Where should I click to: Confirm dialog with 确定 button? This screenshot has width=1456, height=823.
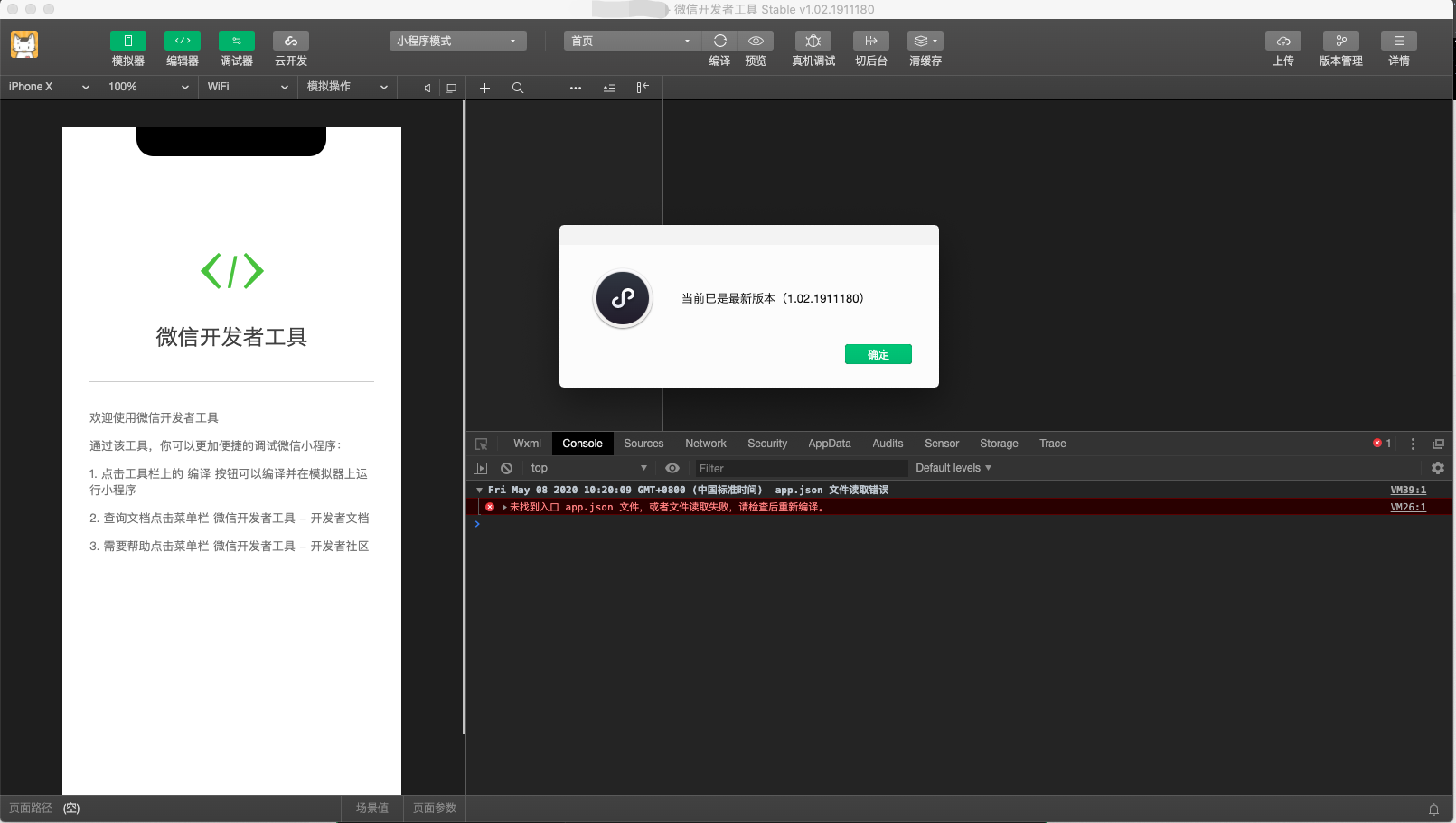click(x=878, y=354)
